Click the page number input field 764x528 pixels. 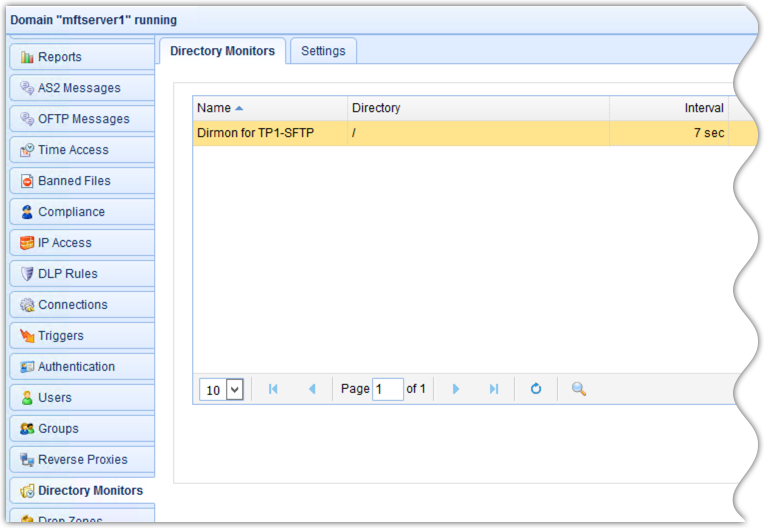click(387, 389)
